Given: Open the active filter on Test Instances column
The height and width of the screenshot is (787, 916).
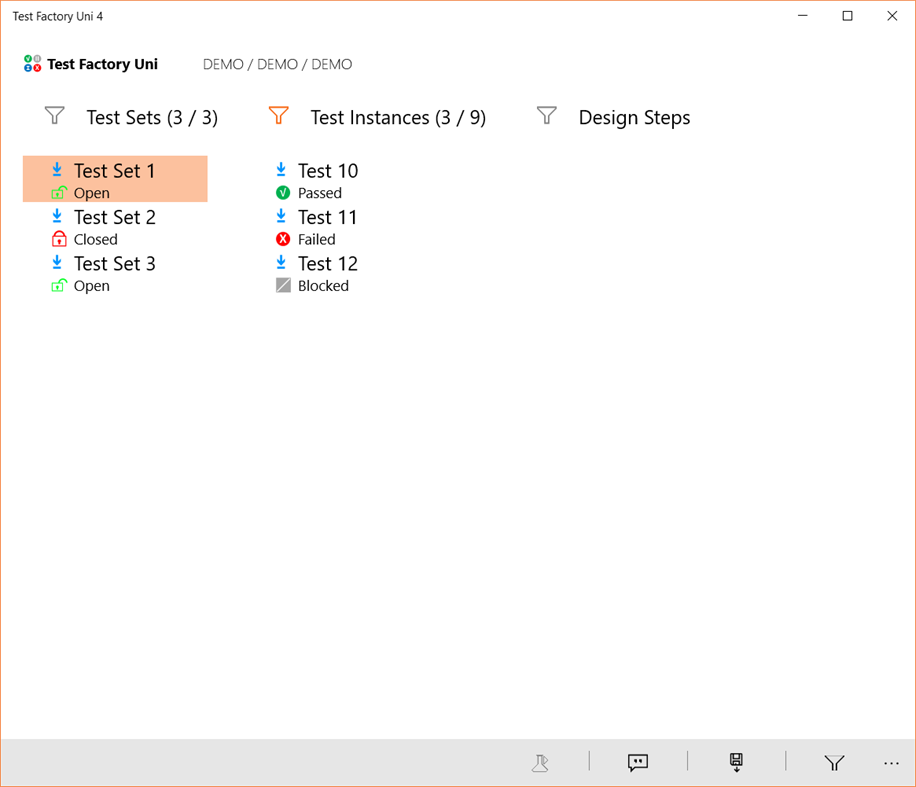Looking at the screenshot, I should (x=278, y=116).
